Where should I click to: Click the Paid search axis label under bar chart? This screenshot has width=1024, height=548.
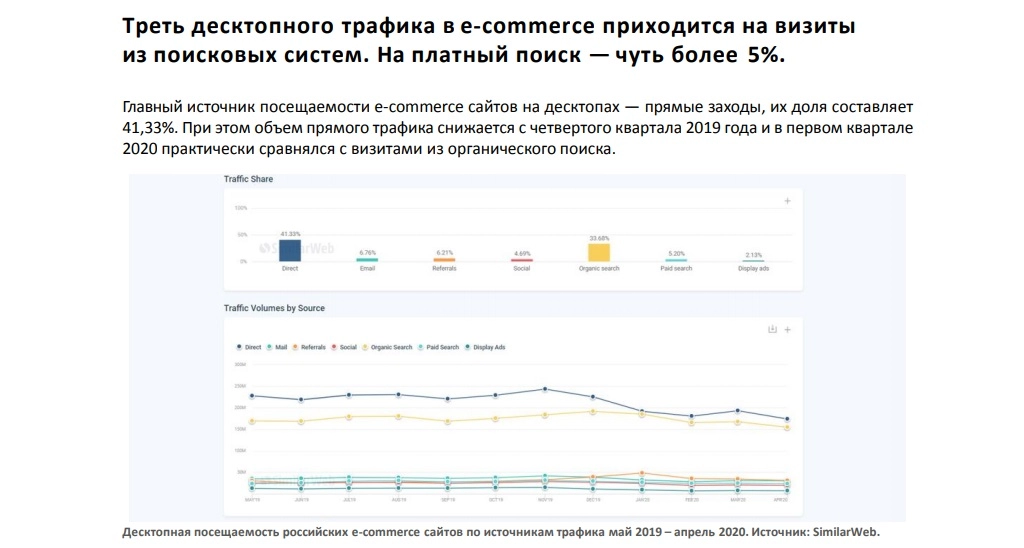click(x=676, y=268)
